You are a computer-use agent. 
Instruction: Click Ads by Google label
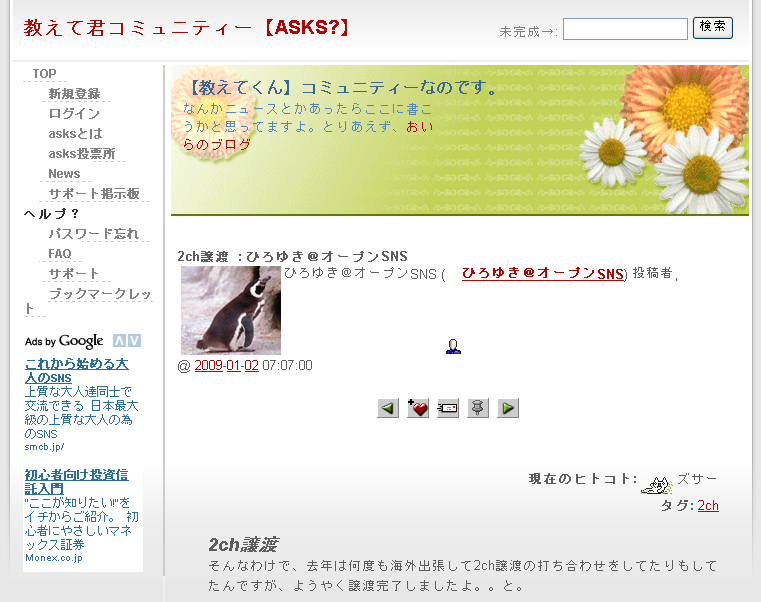[64, 341]
